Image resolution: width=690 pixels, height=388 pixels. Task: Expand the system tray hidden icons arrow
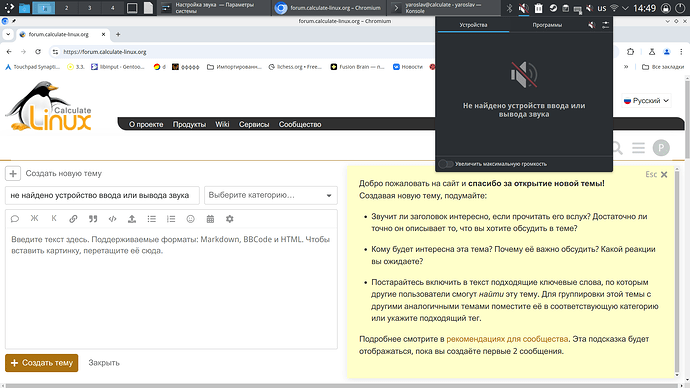(x=625, y=8)
